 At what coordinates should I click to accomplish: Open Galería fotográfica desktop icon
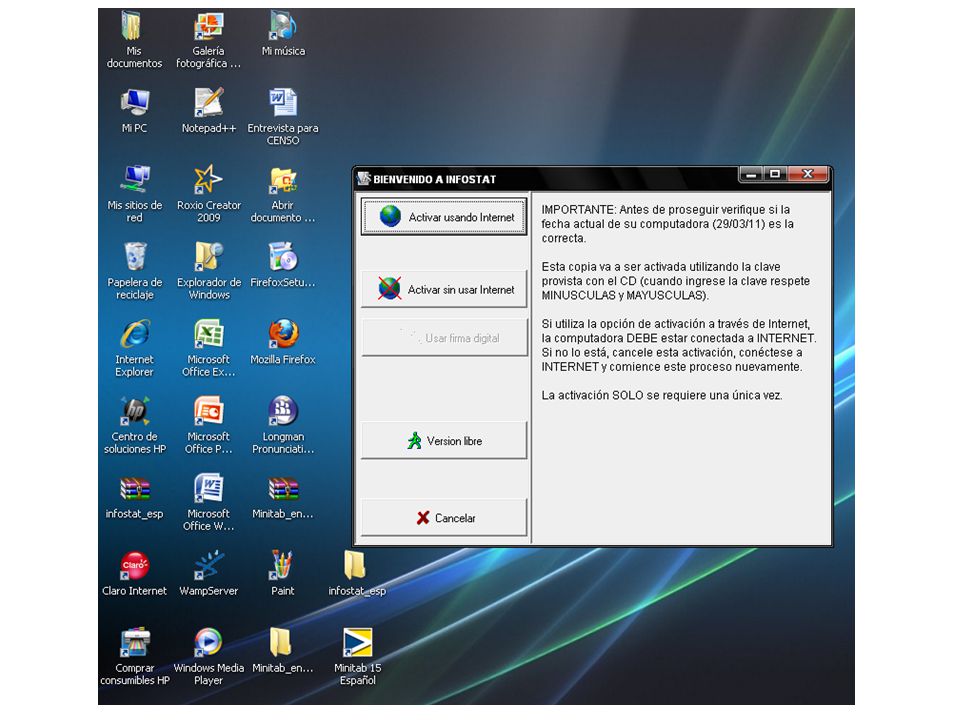click(x=209, y=39)
